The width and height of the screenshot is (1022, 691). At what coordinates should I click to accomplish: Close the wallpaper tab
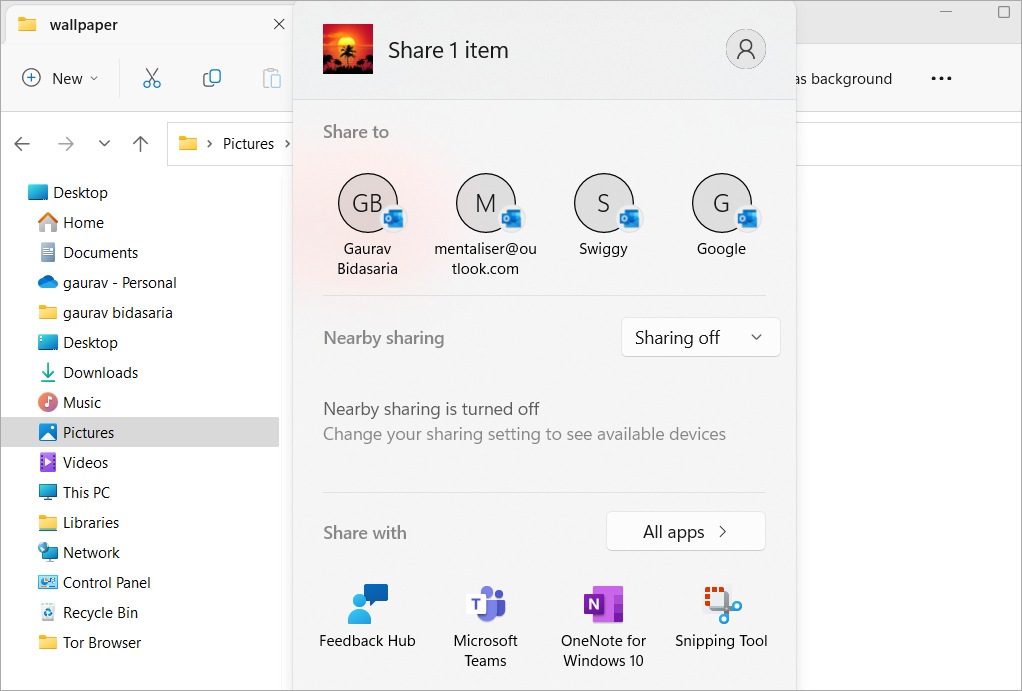click(x=279, y=24)
